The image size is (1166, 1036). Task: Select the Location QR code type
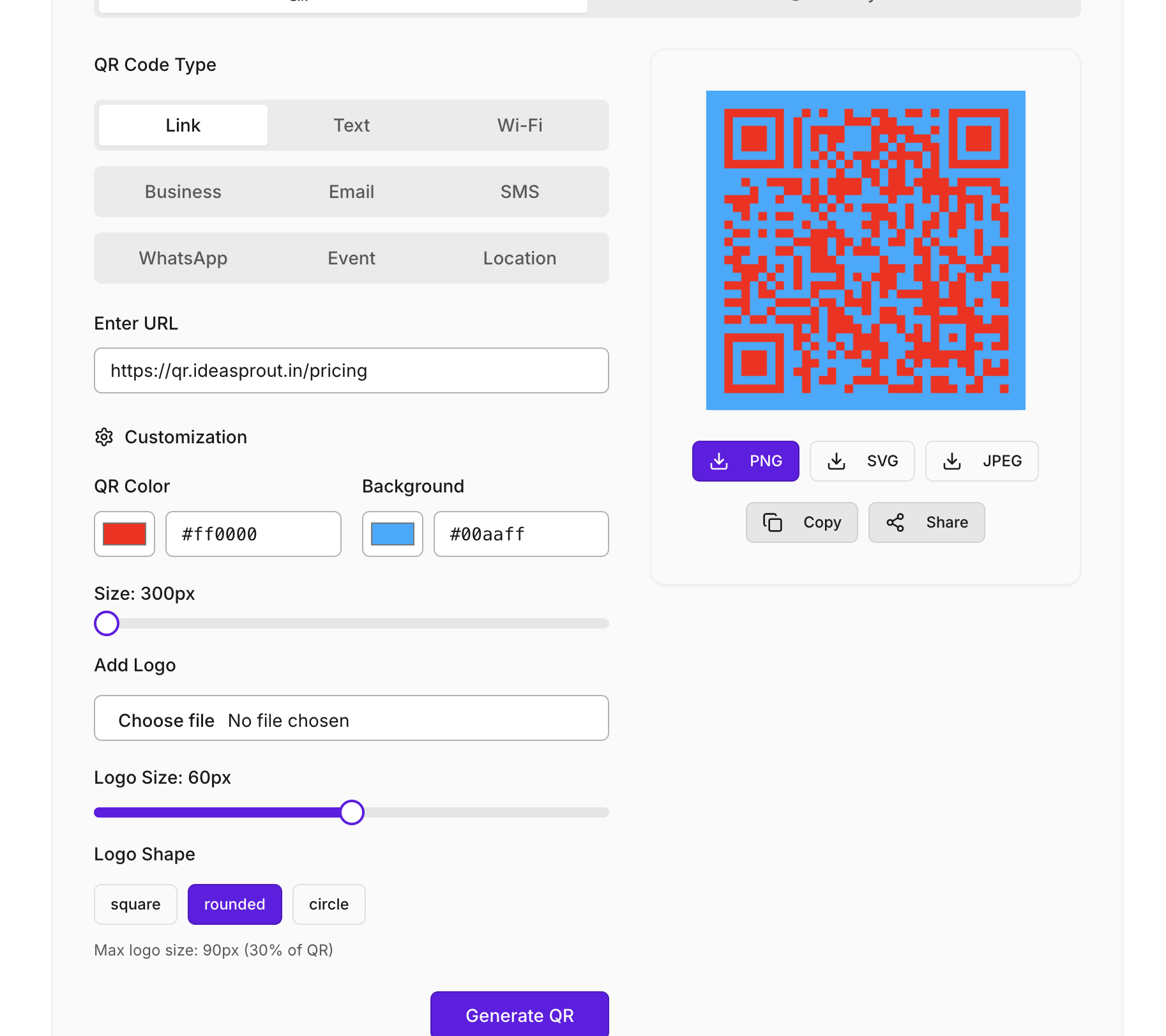point(520,258)
